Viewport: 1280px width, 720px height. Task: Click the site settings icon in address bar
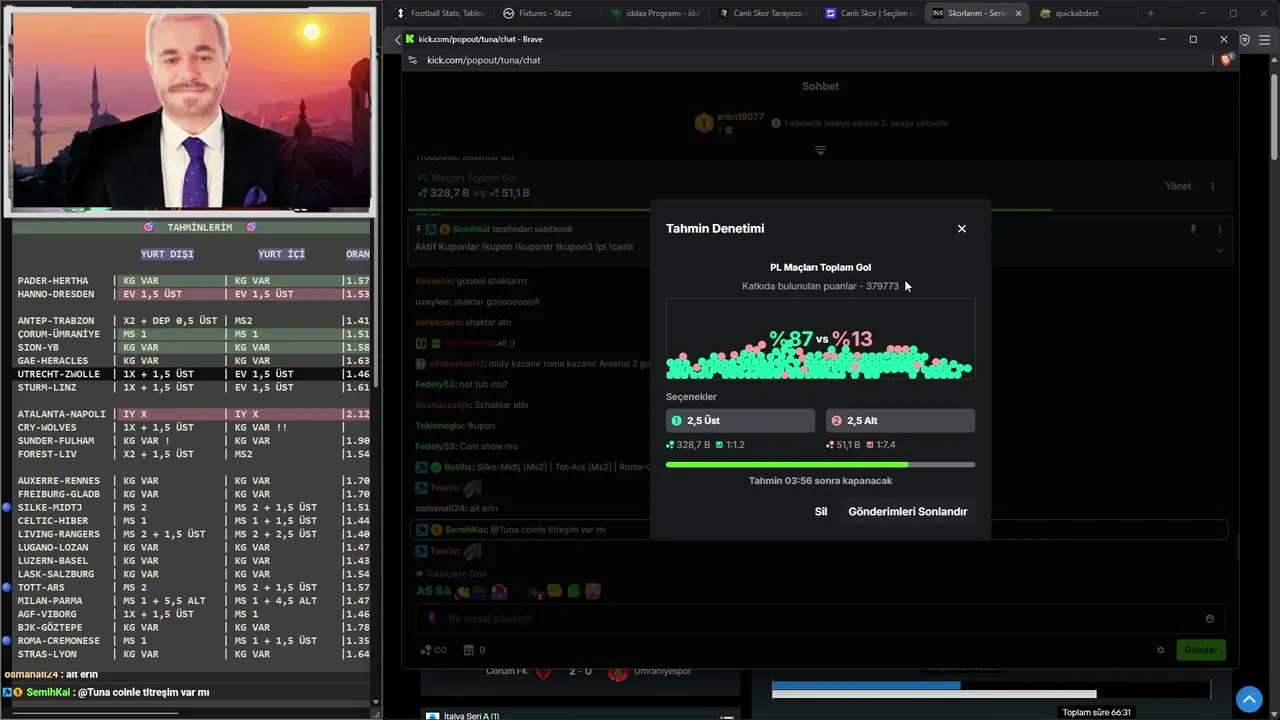click(x=412, y=60)
